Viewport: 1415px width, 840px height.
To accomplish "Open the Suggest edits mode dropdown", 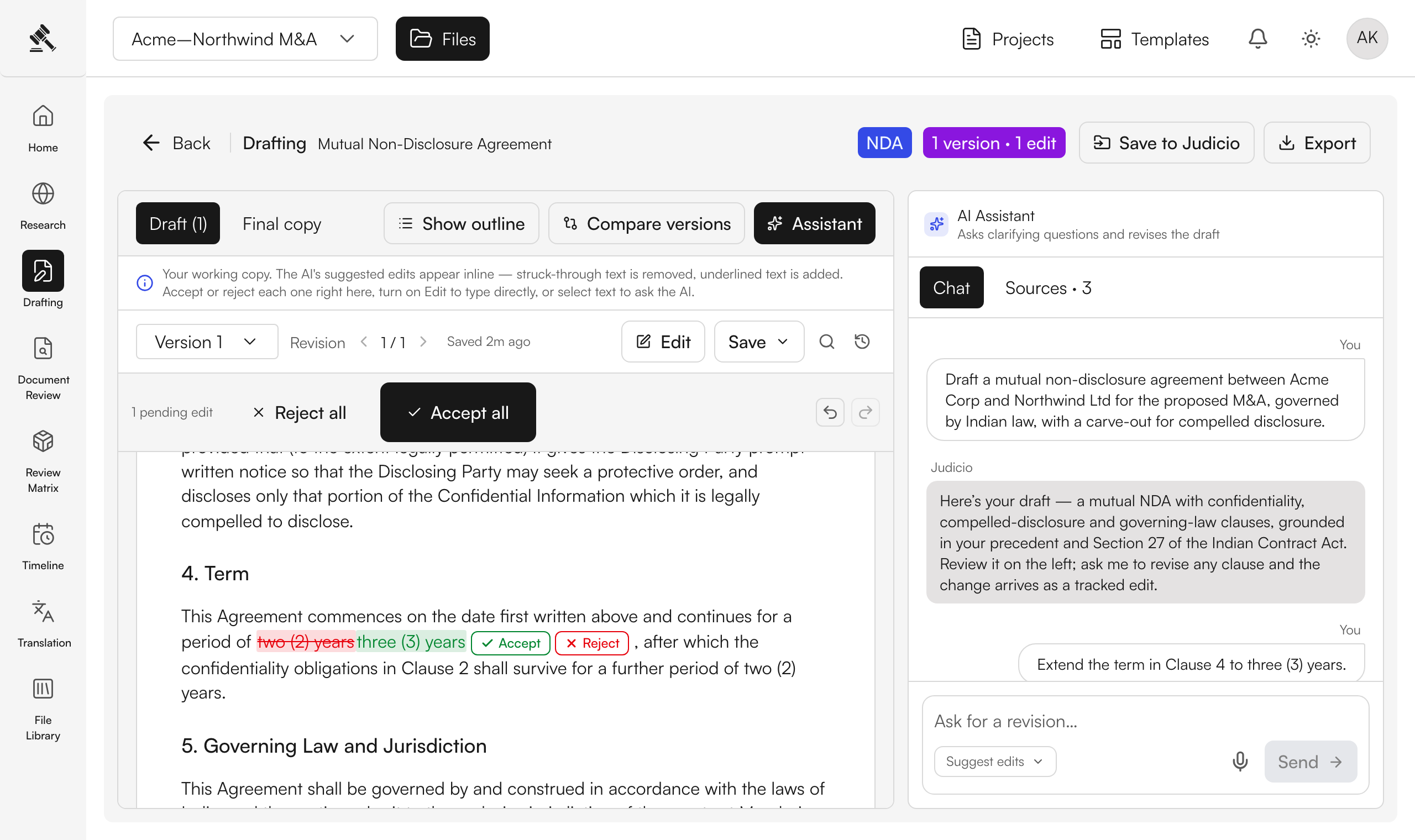I will [994, 762].
